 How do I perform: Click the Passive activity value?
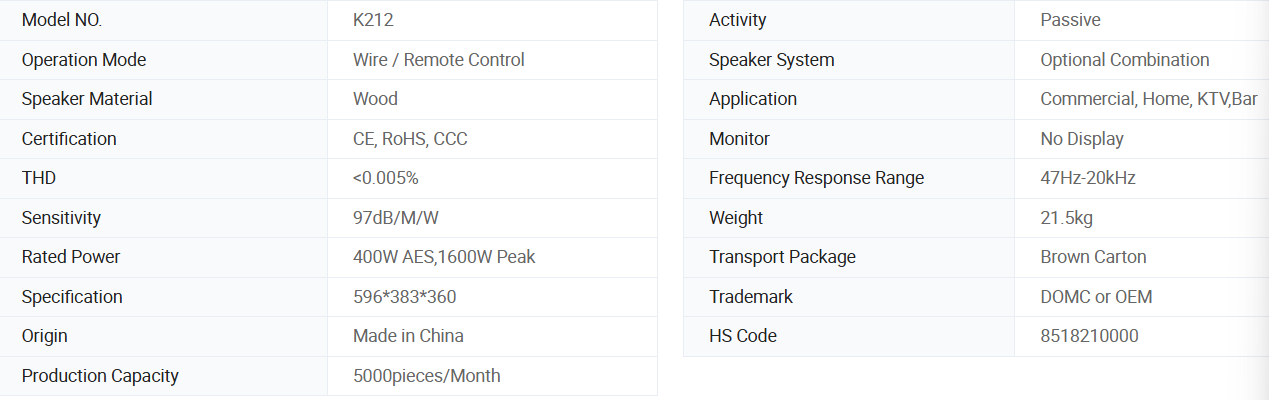(1070, 20)
